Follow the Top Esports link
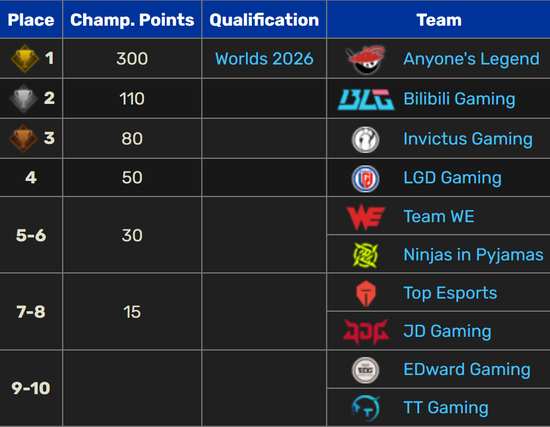Viewport: 550px width, 427px height. tap(450, 293)
